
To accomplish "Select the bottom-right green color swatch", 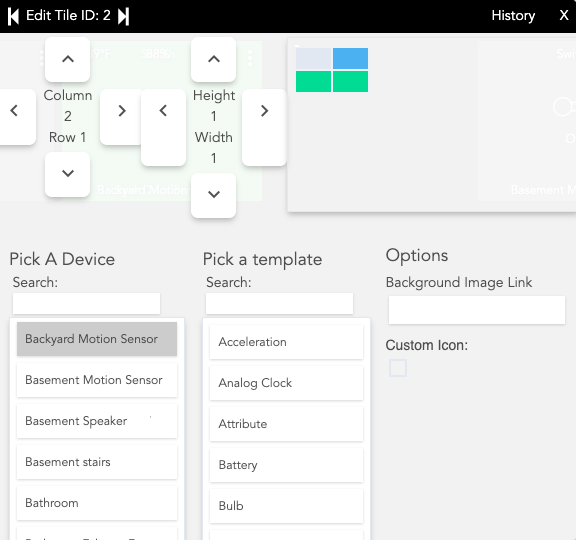I will [350, 81].
